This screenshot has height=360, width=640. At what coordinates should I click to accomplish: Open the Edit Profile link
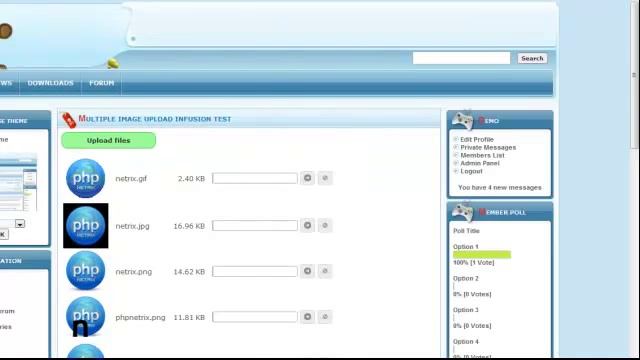tap(477, 139)
